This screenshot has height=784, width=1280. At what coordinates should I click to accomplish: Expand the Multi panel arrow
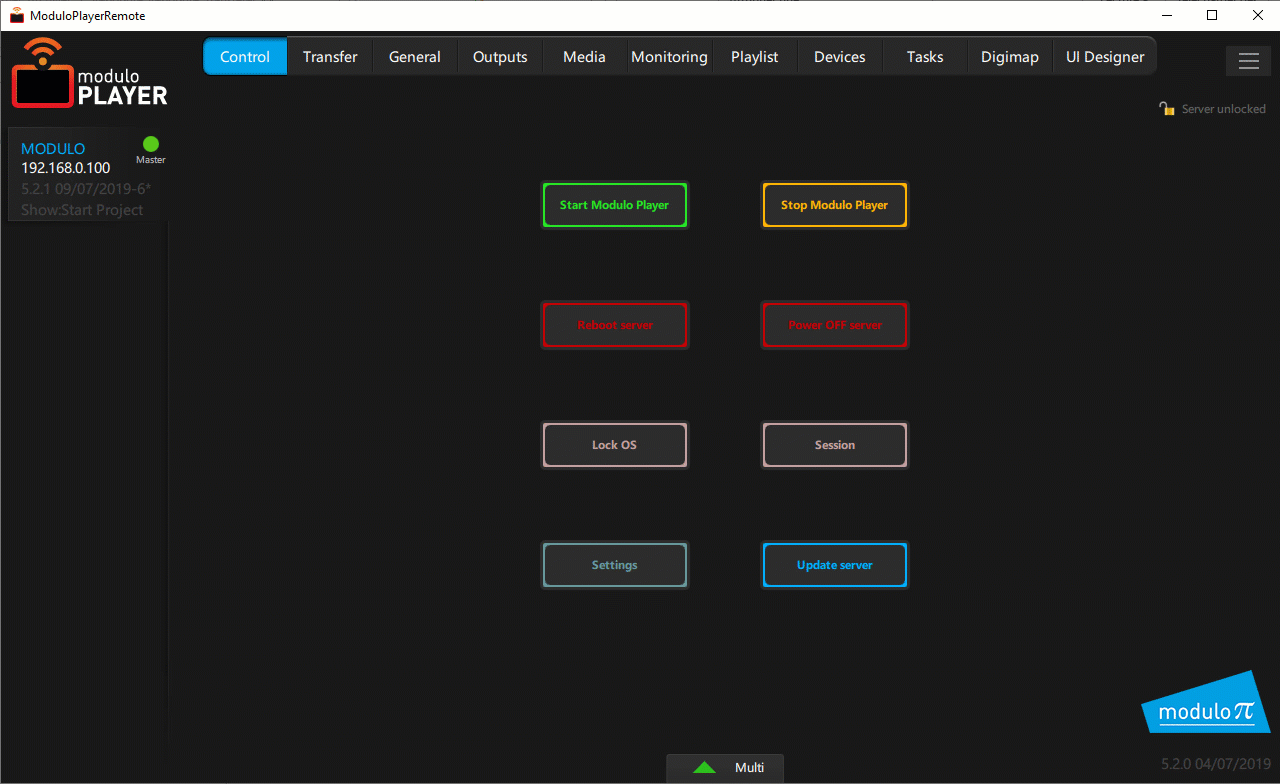[704, 767]
